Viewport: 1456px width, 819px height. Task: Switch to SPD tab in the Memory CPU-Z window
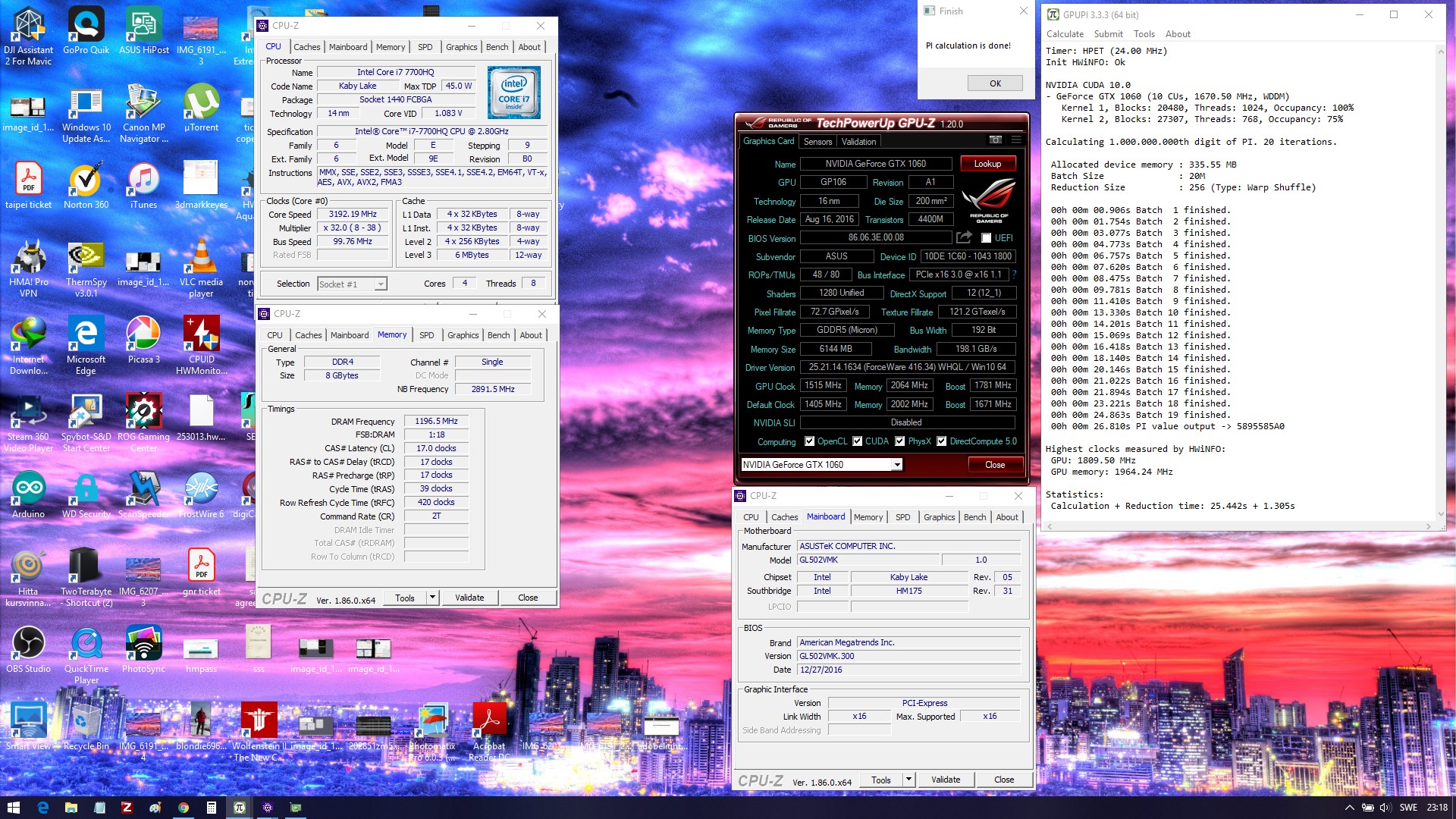(x=427, y=335)
